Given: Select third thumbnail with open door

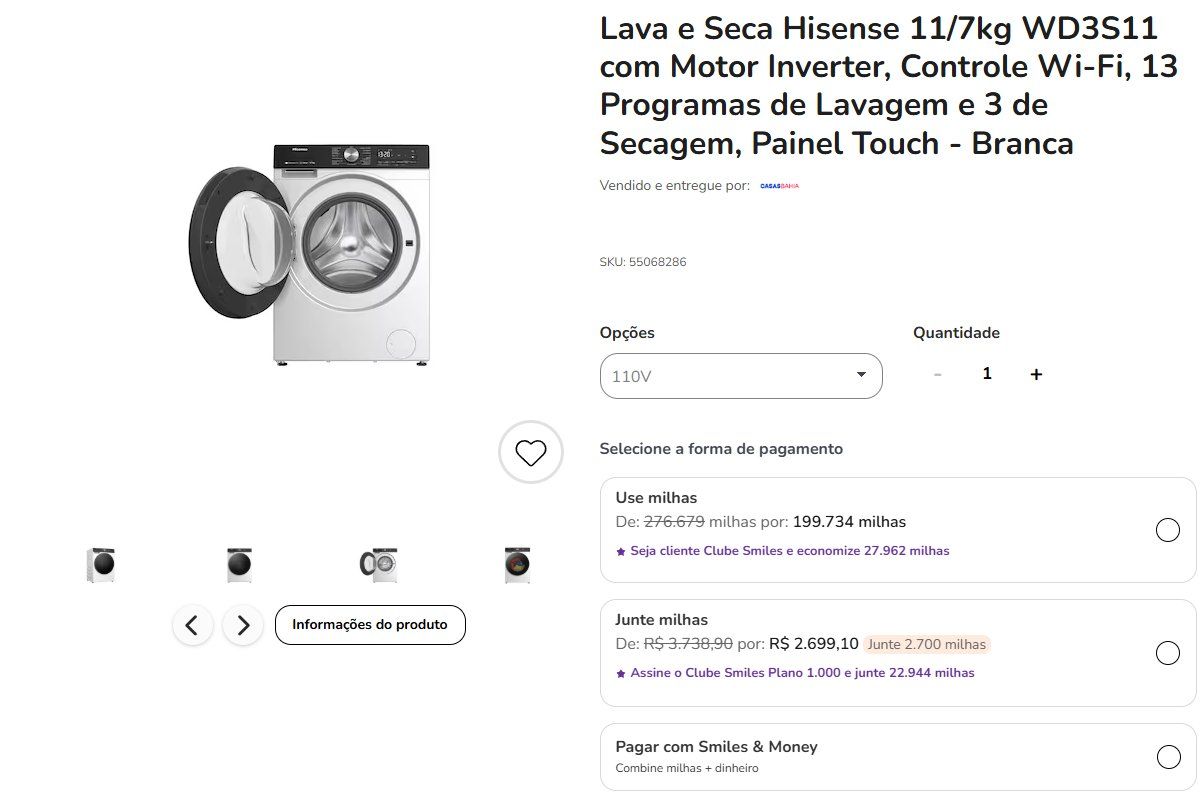Looking at the screenshot, I should point(378,565).
